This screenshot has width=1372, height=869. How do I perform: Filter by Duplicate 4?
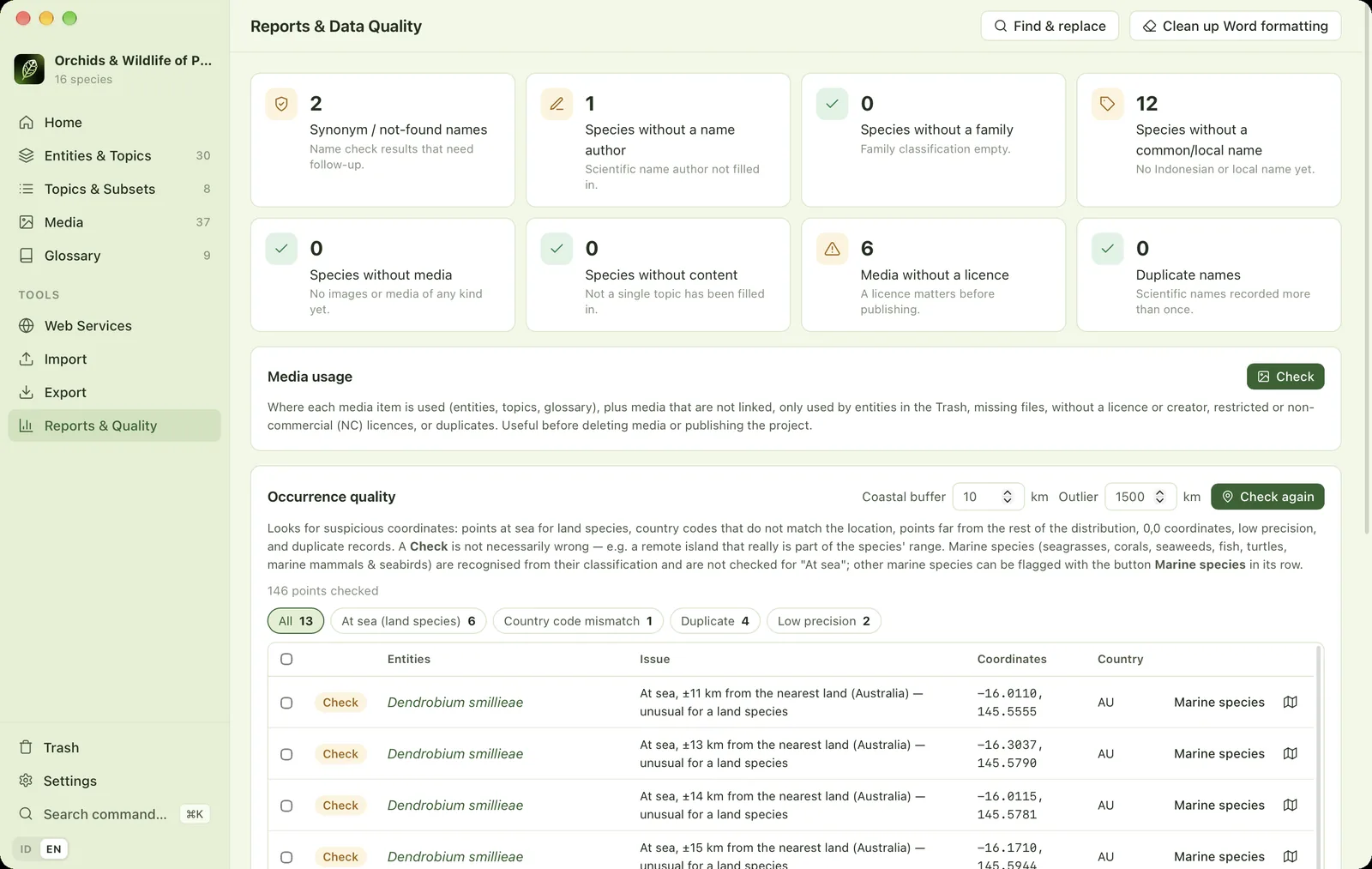click(x=715, y=621)
